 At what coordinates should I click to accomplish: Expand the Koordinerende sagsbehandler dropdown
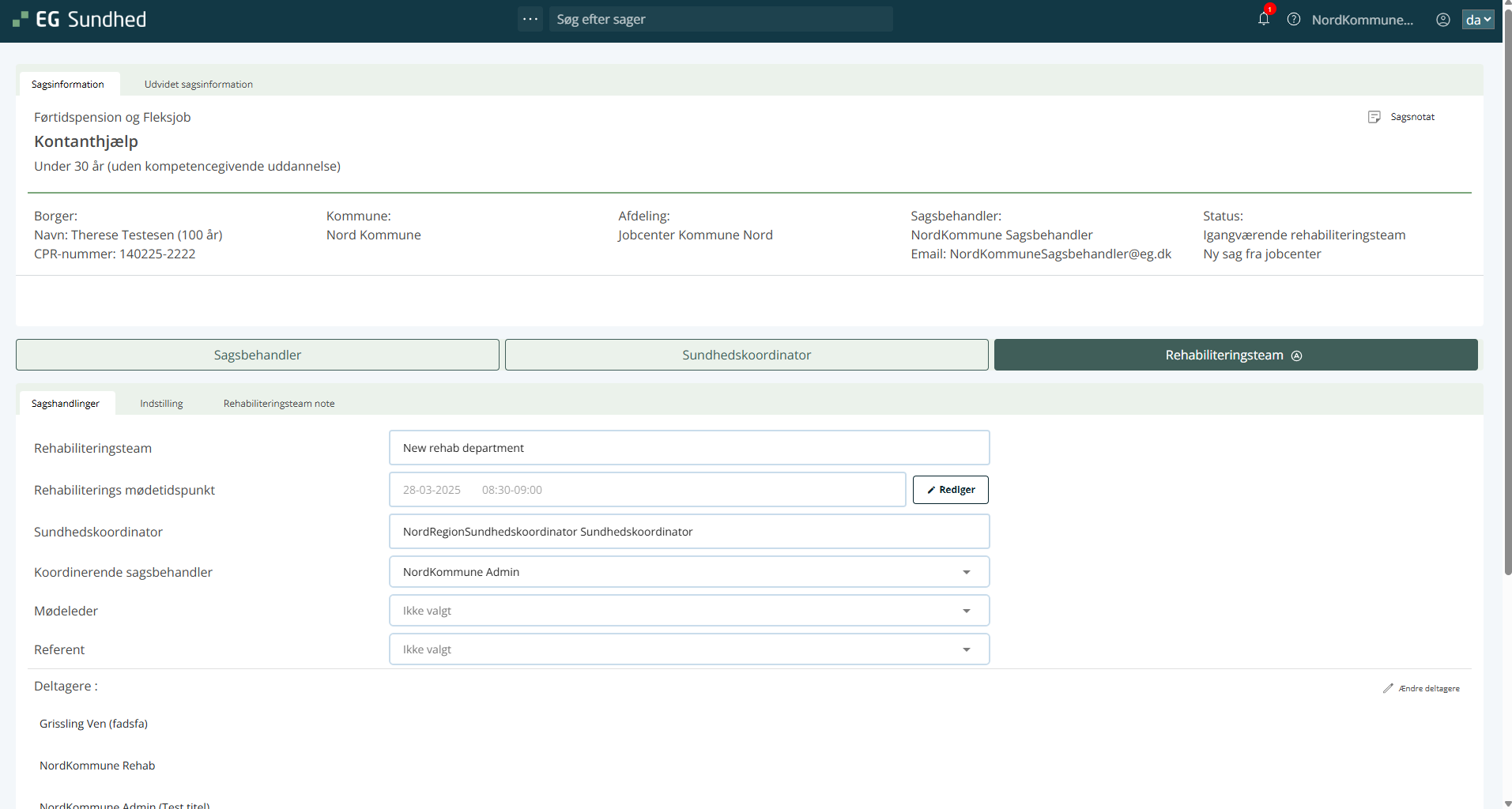click(966, 572)
